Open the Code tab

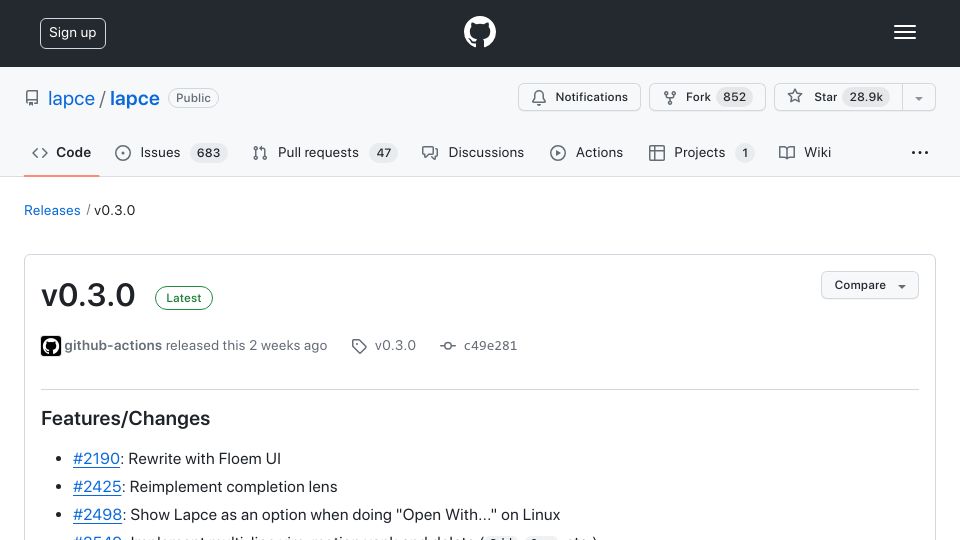[61, 152]
